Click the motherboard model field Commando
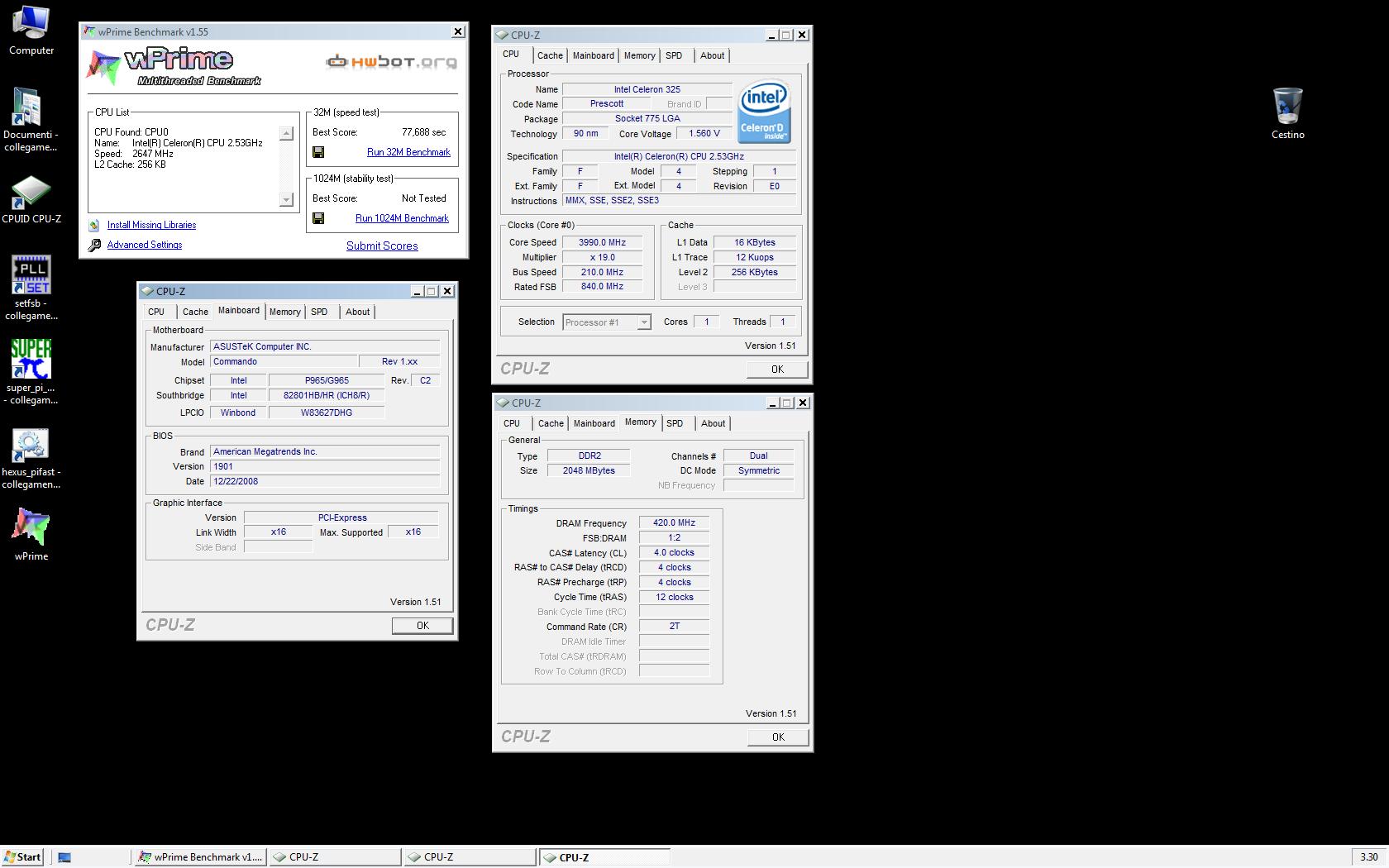Viewport: 1389px width, 868px height. pos(284,361)
